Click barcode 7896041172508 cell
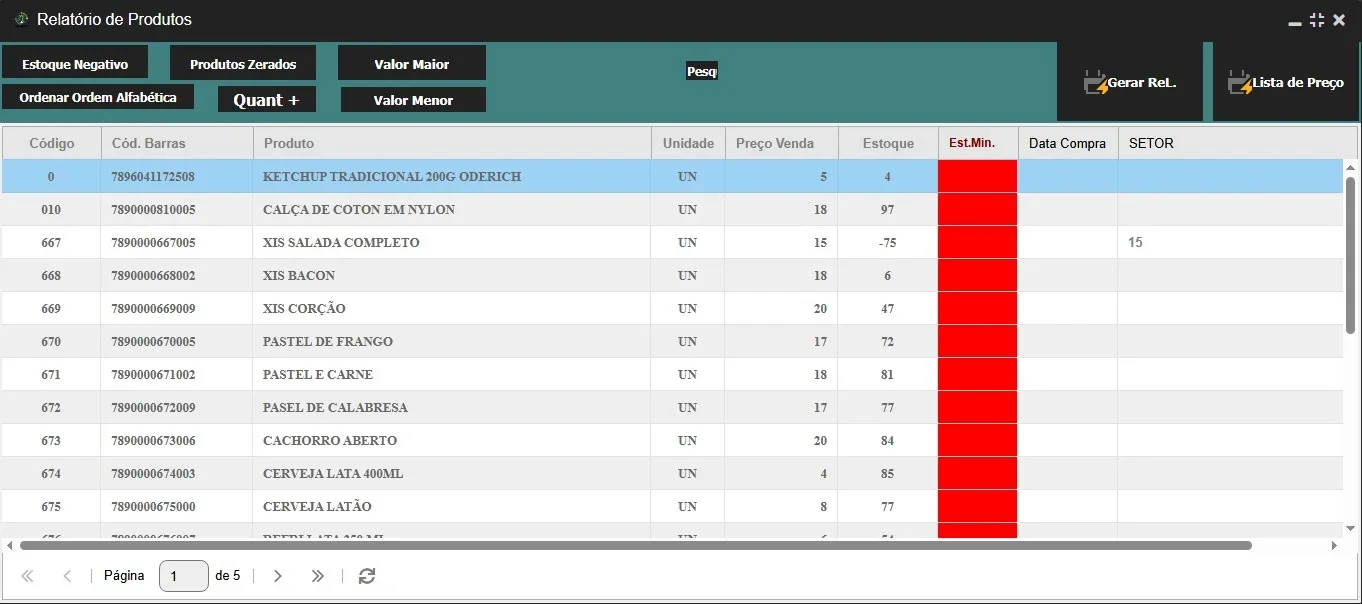The height and width of the screenshot is (604, 1362). 177,176
